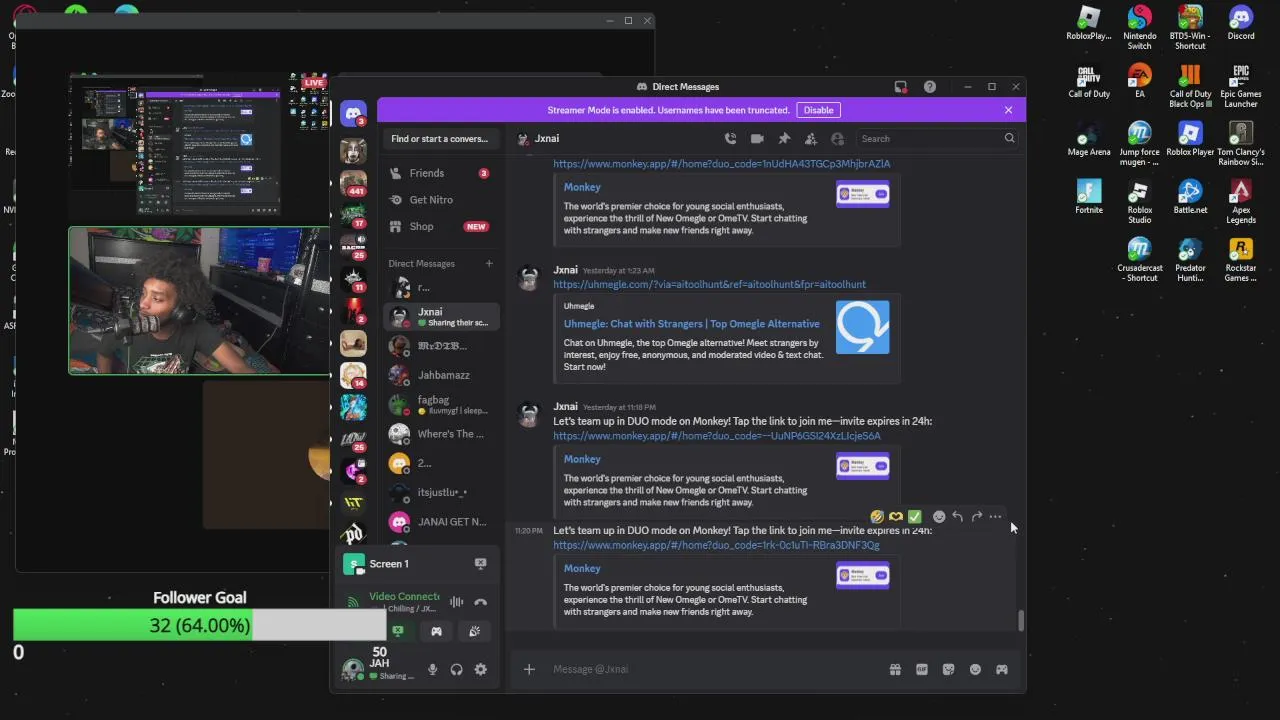The image size is (1280, 720).
Task: Mute the microphone
Action: pyautogui.click(x=432, y=669)
